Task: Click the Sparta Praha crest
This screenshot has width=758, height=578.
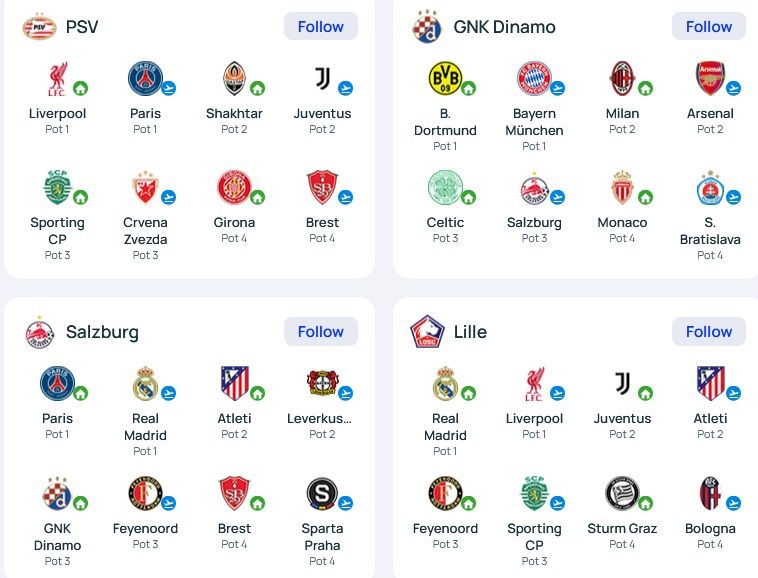Action: [322, 493]
